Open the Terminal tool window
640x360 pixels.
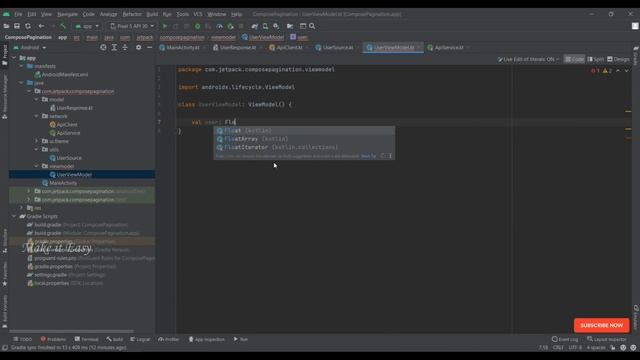87,339
